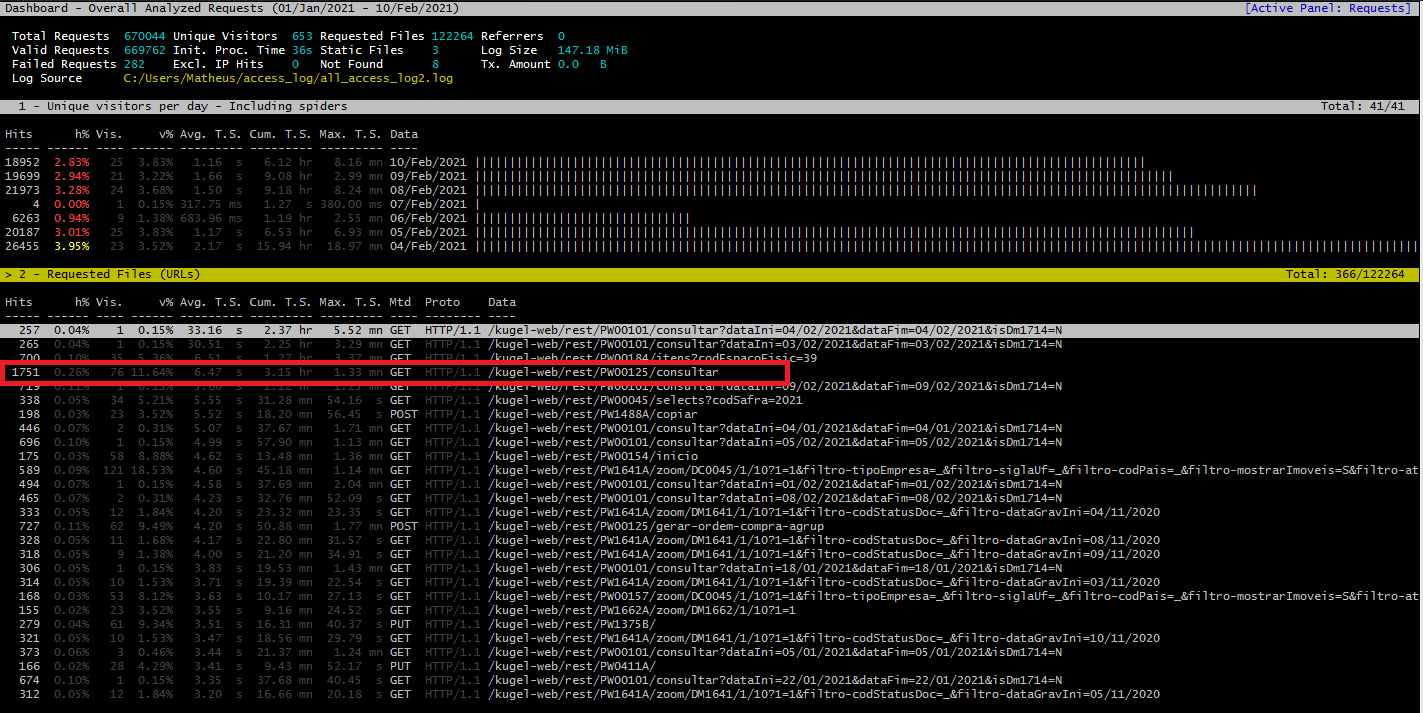Open the panel 2 disclosure marker
The width and height of the screenshot is (1423, 713).
tap(8, 273)
